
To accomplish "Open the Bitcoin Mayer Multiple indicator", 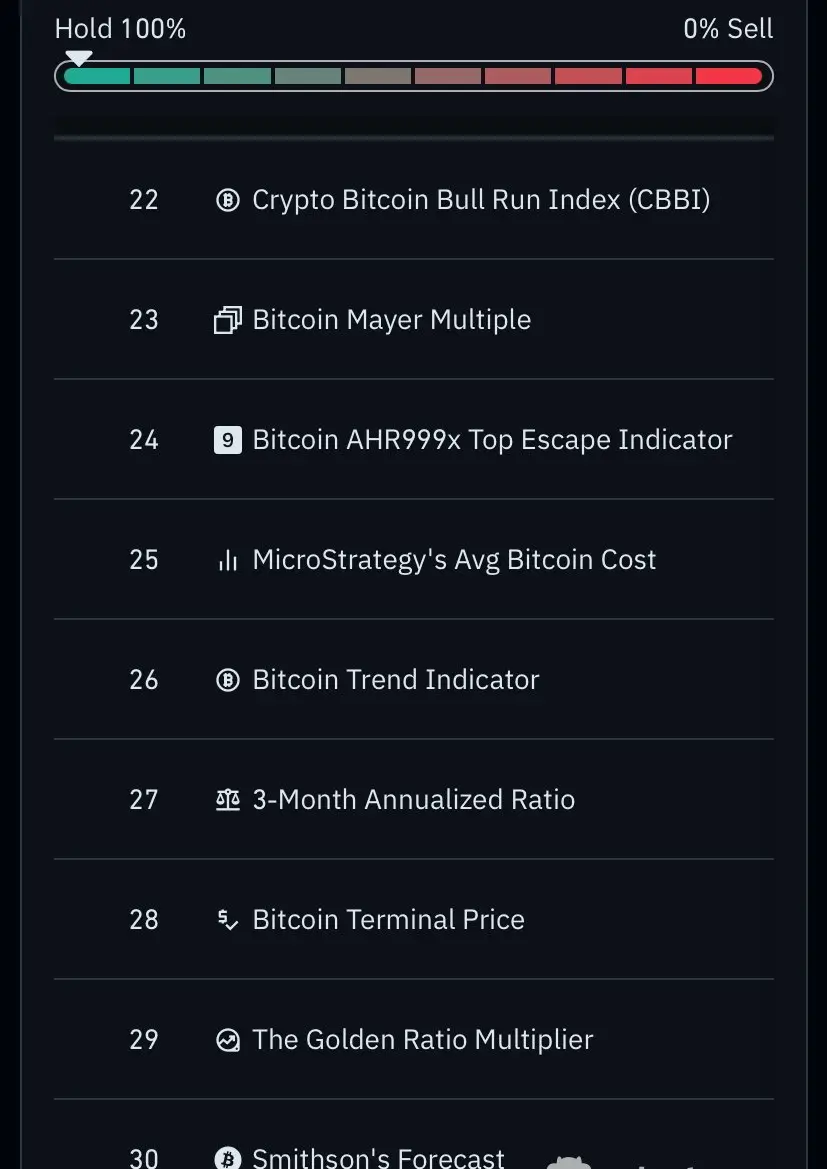I will (391, 320).
